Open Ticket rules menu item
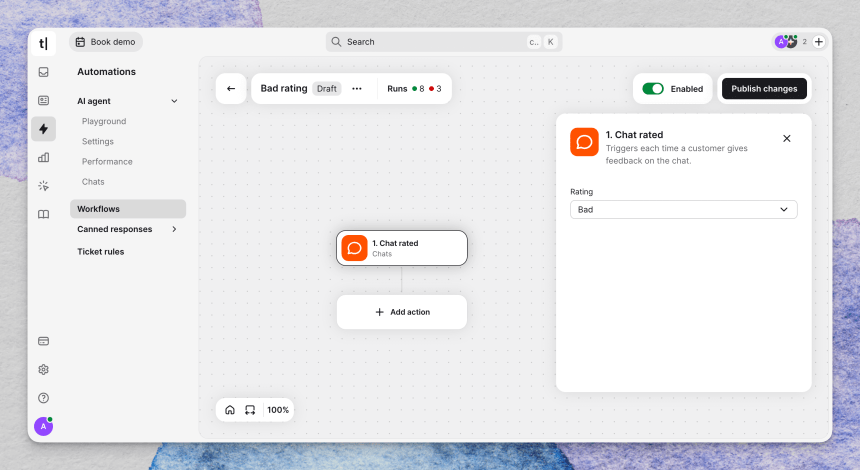Image resolution: width=860 pixels, height=470 pixels. coord(100,252)
